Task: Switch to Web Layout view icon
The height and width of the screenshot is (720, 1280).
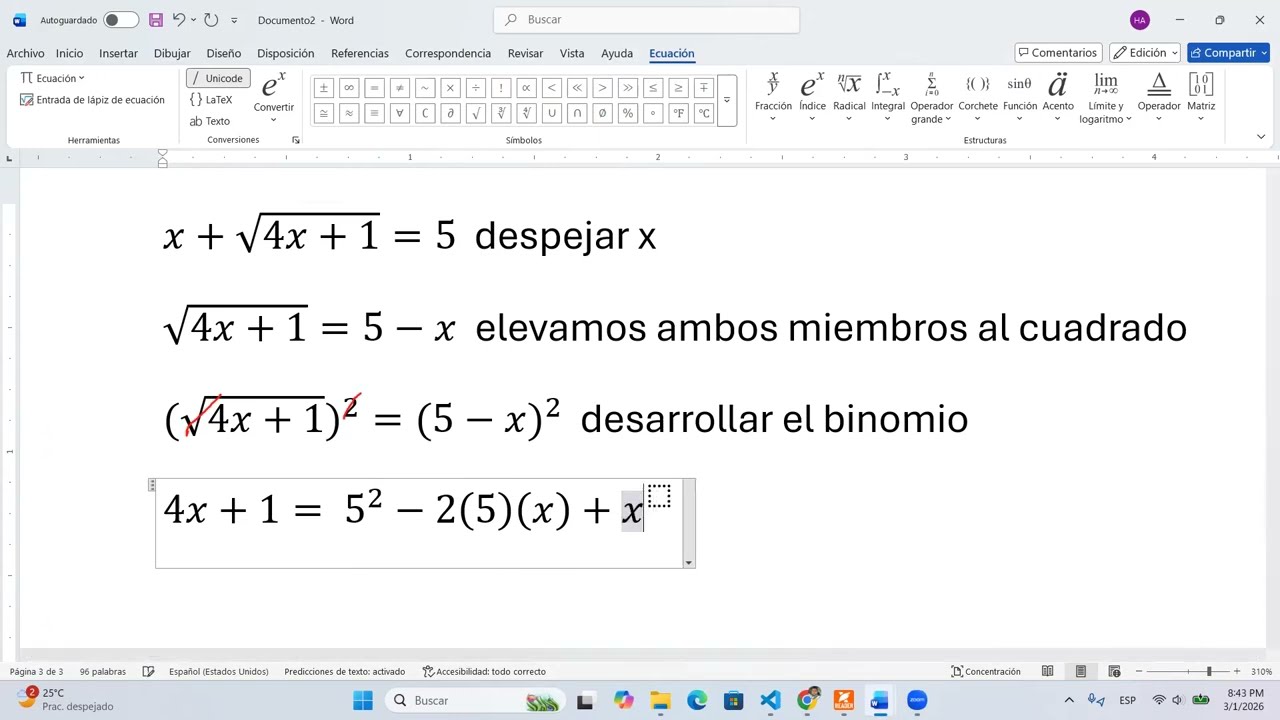Action: pyautogui.click(x=1114, y=671)
